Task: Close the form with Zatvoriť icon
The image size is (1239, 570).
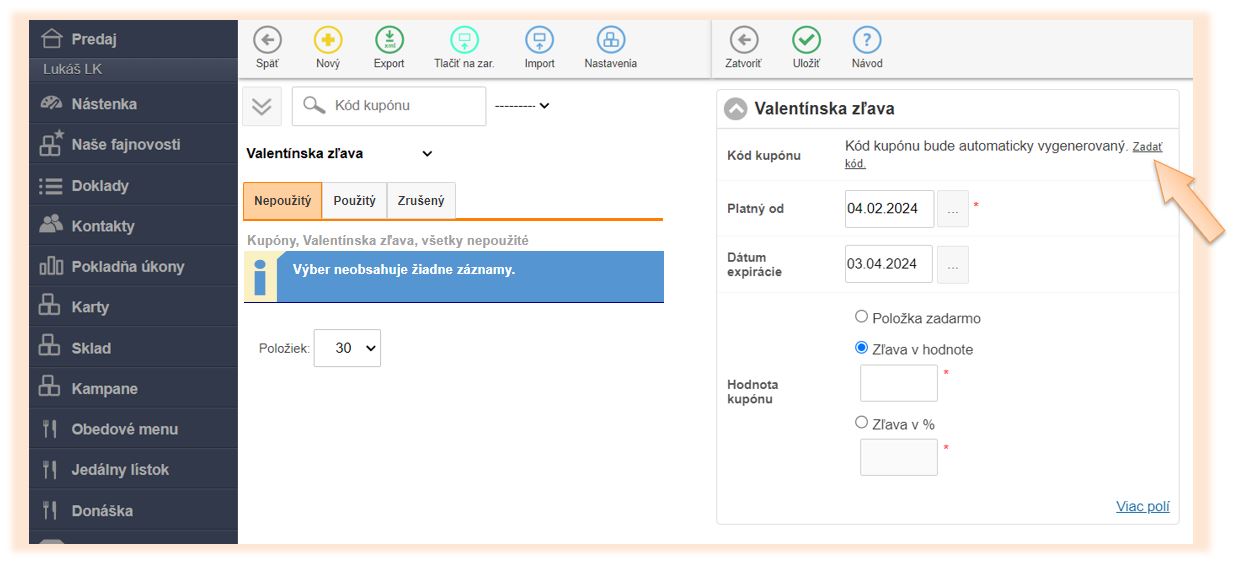Action: (x=743, y=40)
